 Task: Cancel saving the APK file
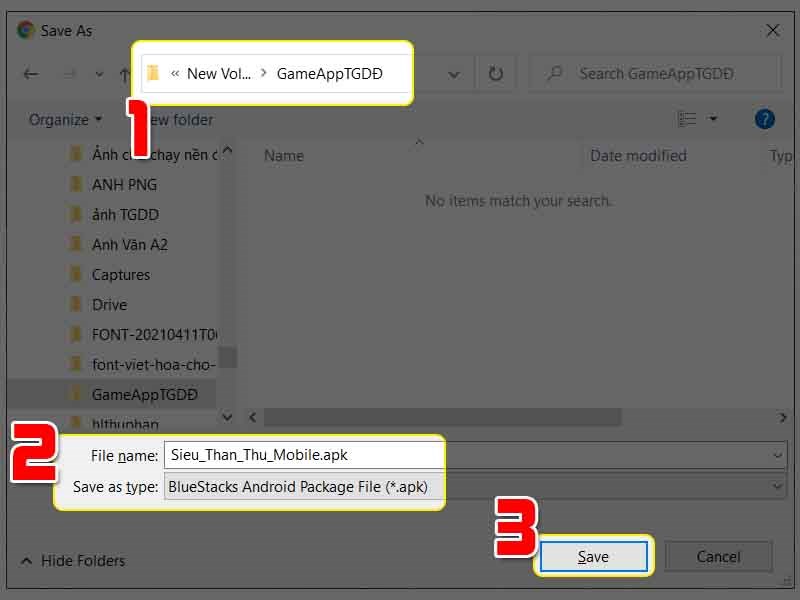718,556
